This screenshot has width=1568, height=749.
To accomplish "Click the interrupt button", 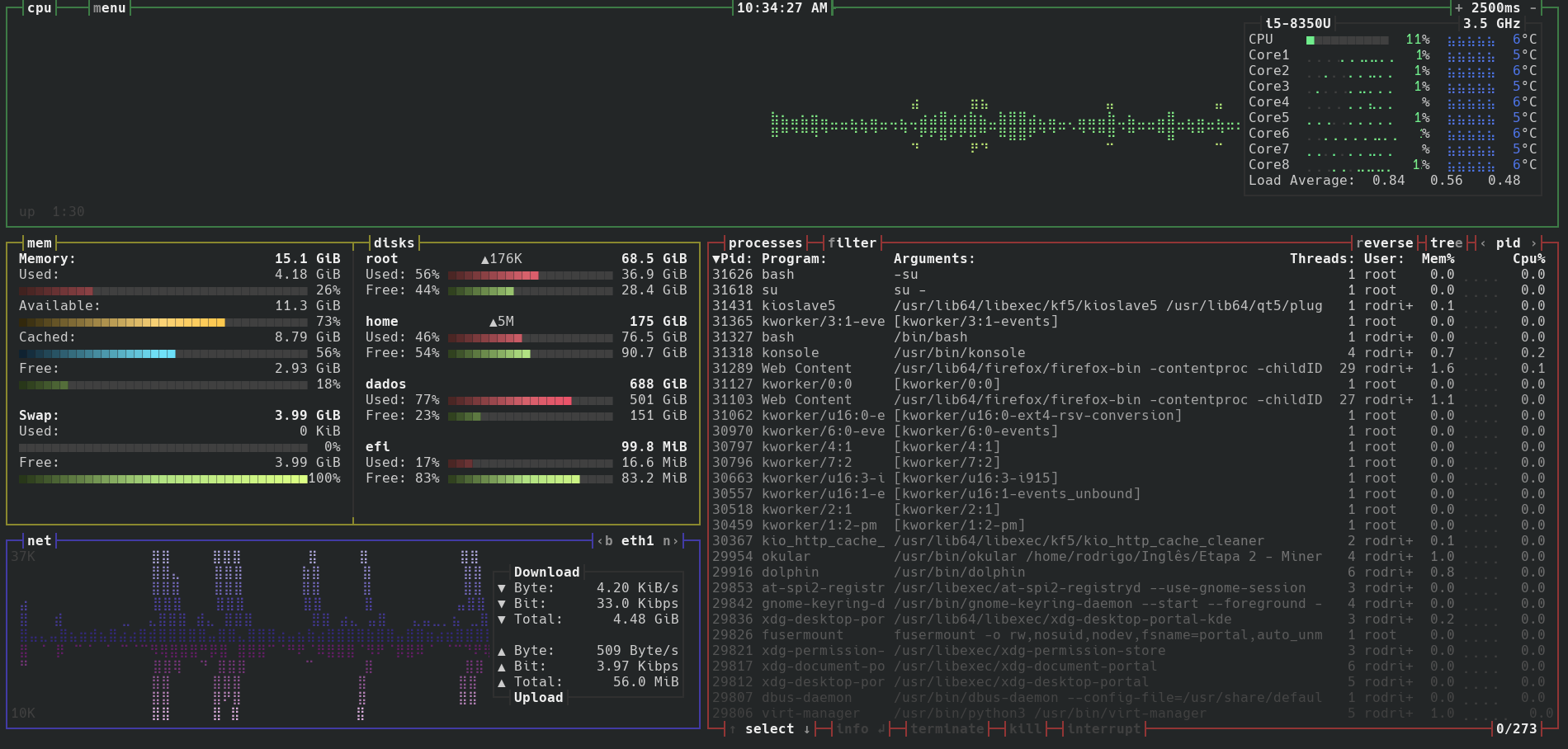I will click(1103, 729).
